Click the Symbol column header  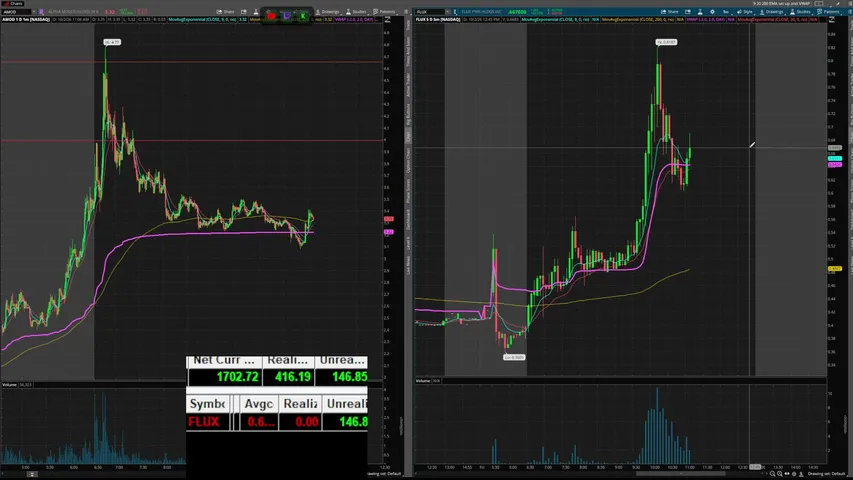[207, 404]
